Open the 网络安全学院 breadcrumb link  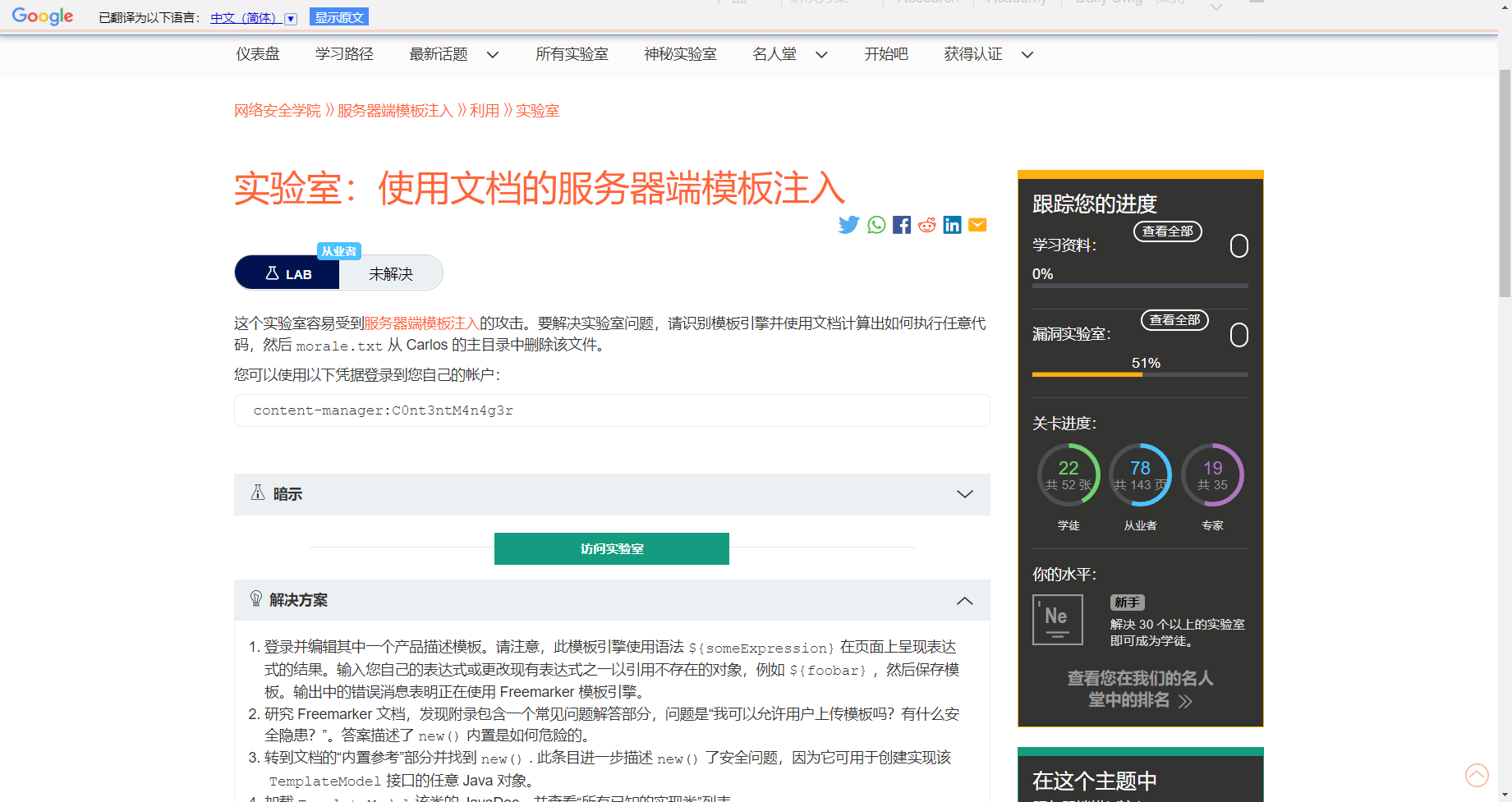[x=278, y=111]
